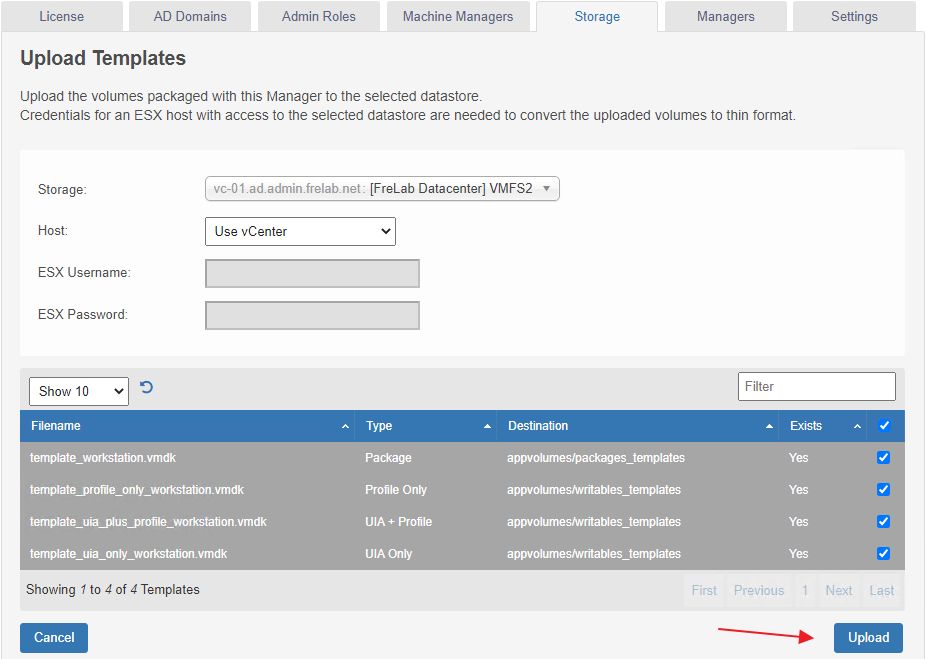Open the Machine Managers tab
Screen dimensions: 926x659
coord(458,17)
